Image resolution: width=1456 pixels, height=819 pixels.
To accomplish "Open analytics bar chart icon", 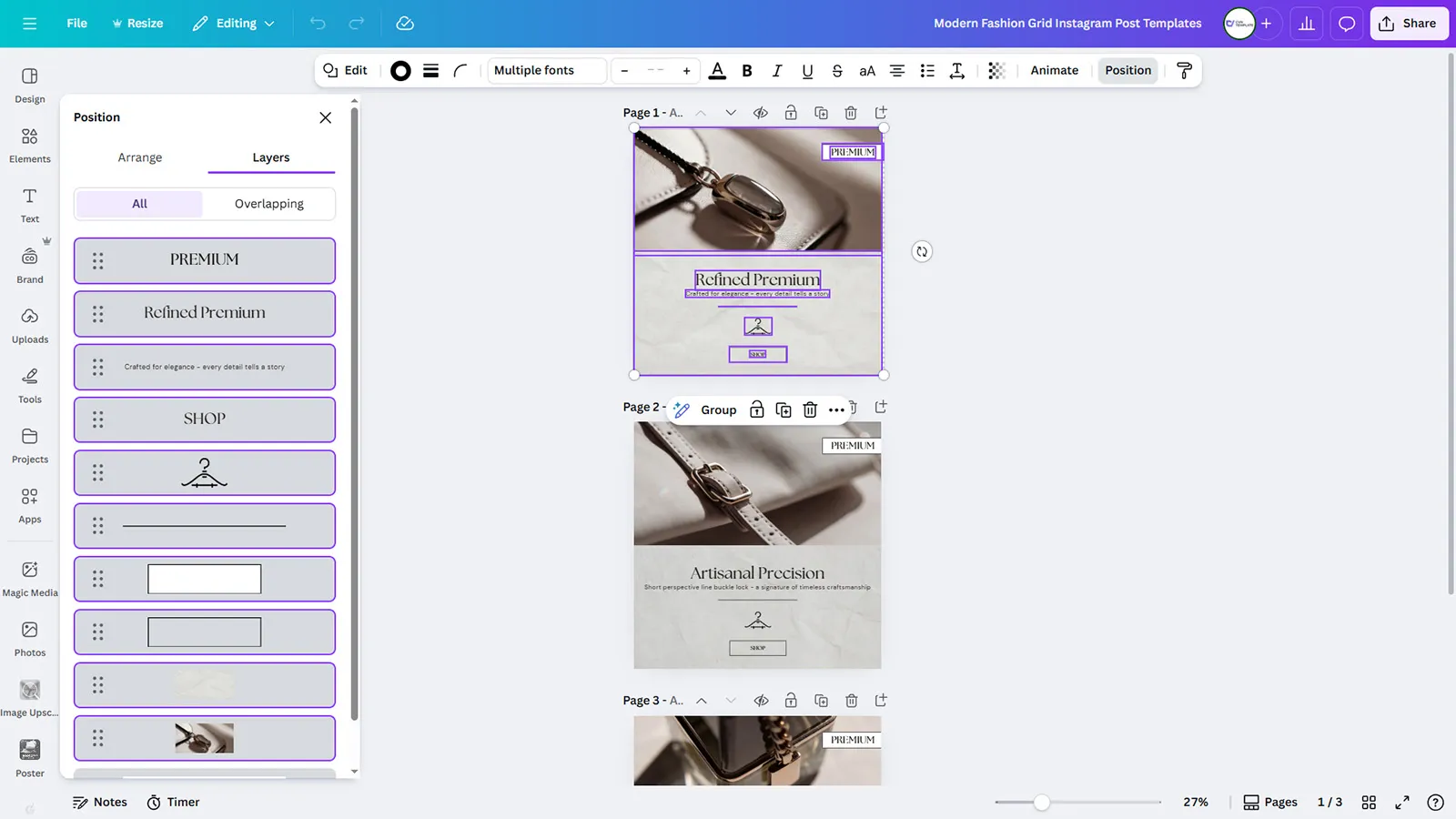I will pos(1306,24).
